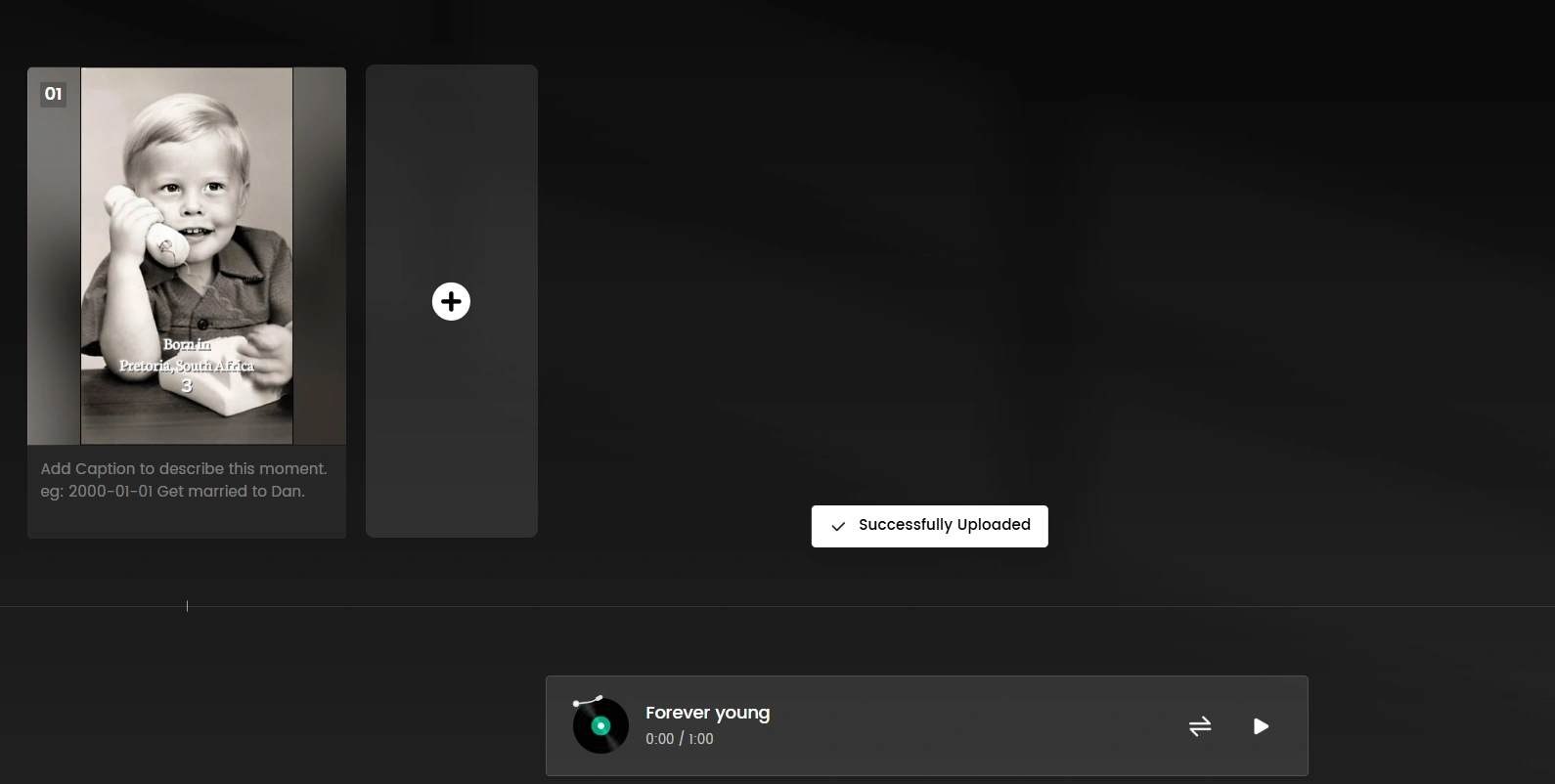Screen dimensions: 1555x784
Task: Click the top area of the empty add-slide card
Action: pyautogui.click(x=451, y=127)
